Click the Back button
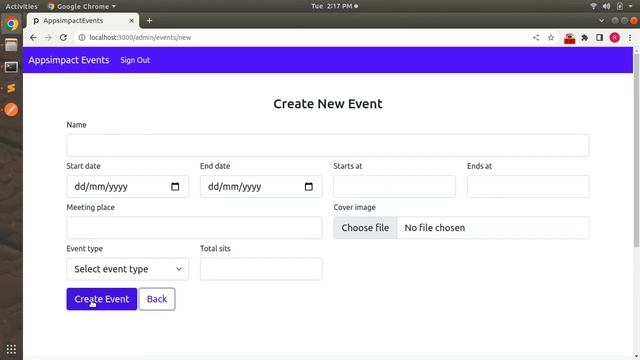The width and height of the screenshot is (640, 360). [x=157, y=299]
